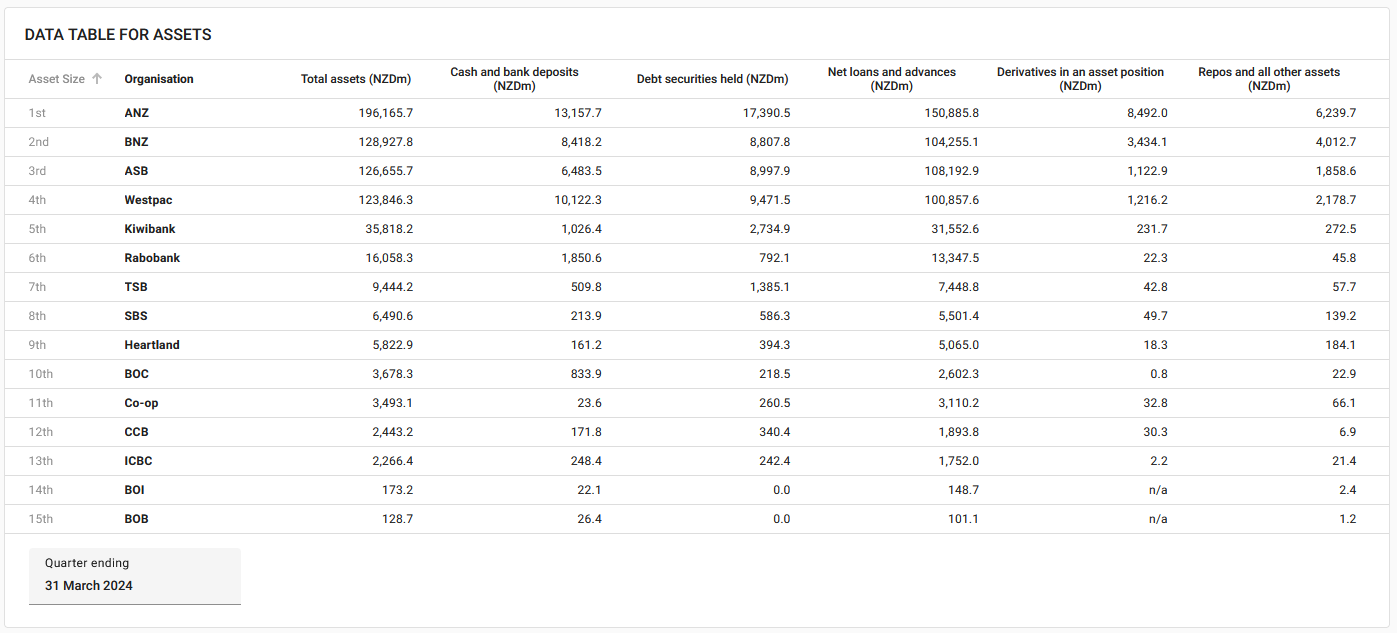This screenshot has height=633, width=1397.
Task: Click Derivatives in an asset position header
Action: [1080, 79]
